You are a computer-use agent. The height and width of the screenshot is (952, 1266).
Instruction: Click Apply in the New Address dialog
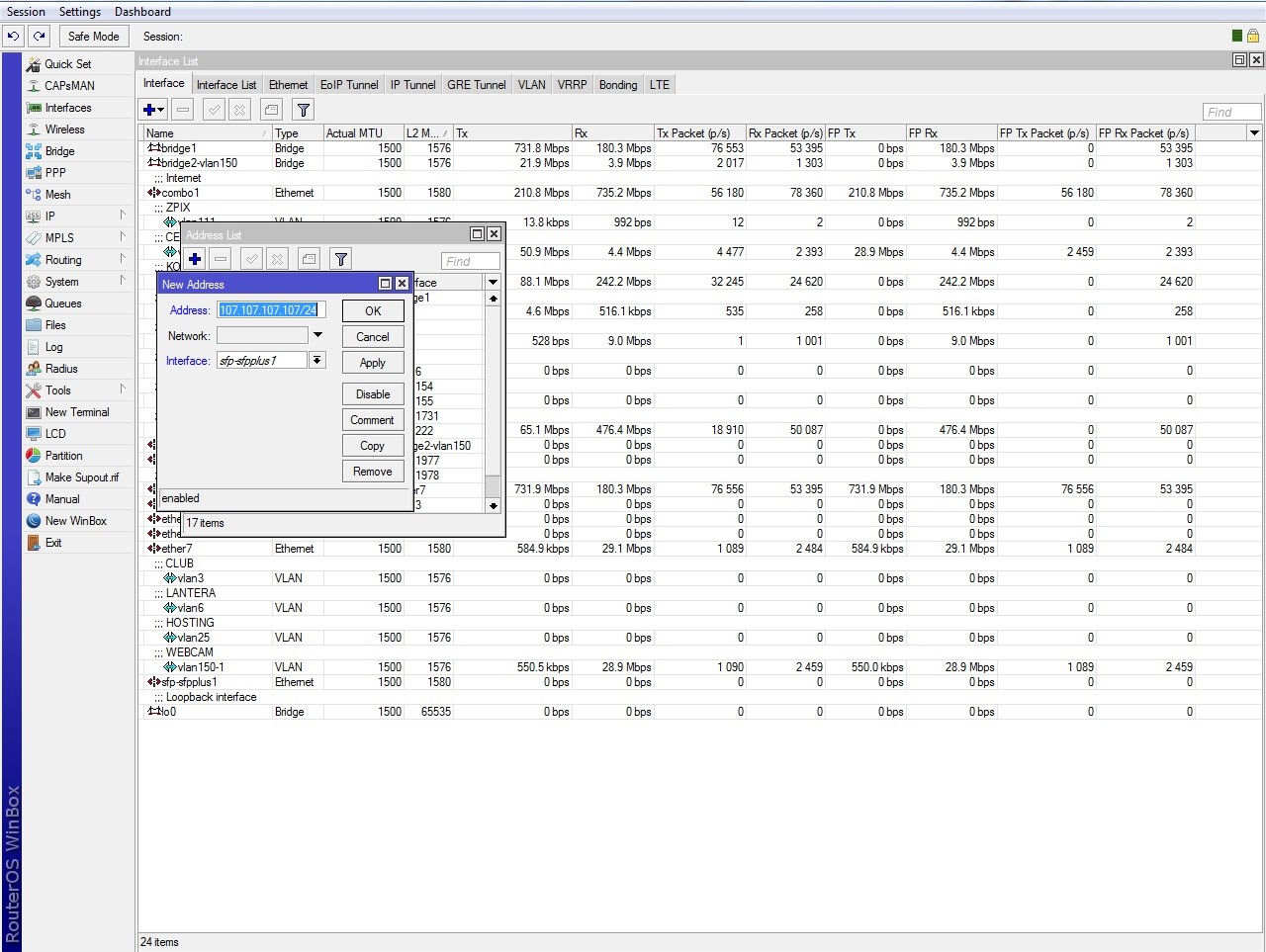coord(373,363)
